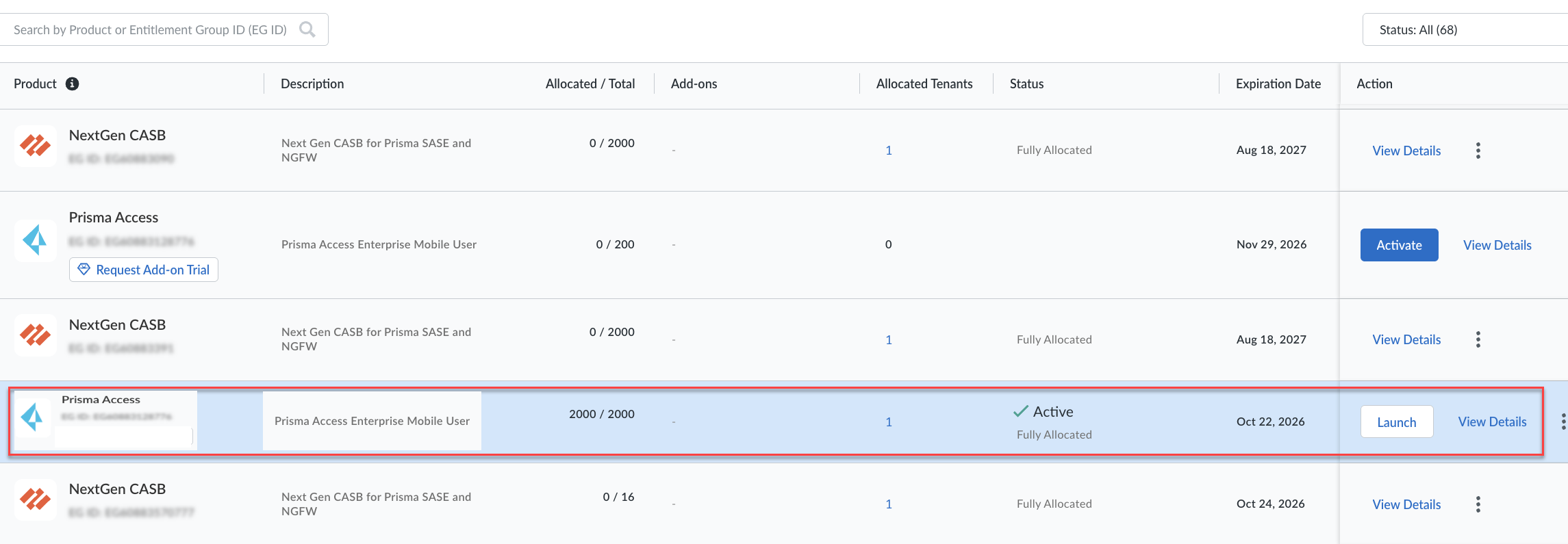View Details for Nov 29, 2026 license
This screenshot has height=544, width=1568.
tap(1497, 245)
